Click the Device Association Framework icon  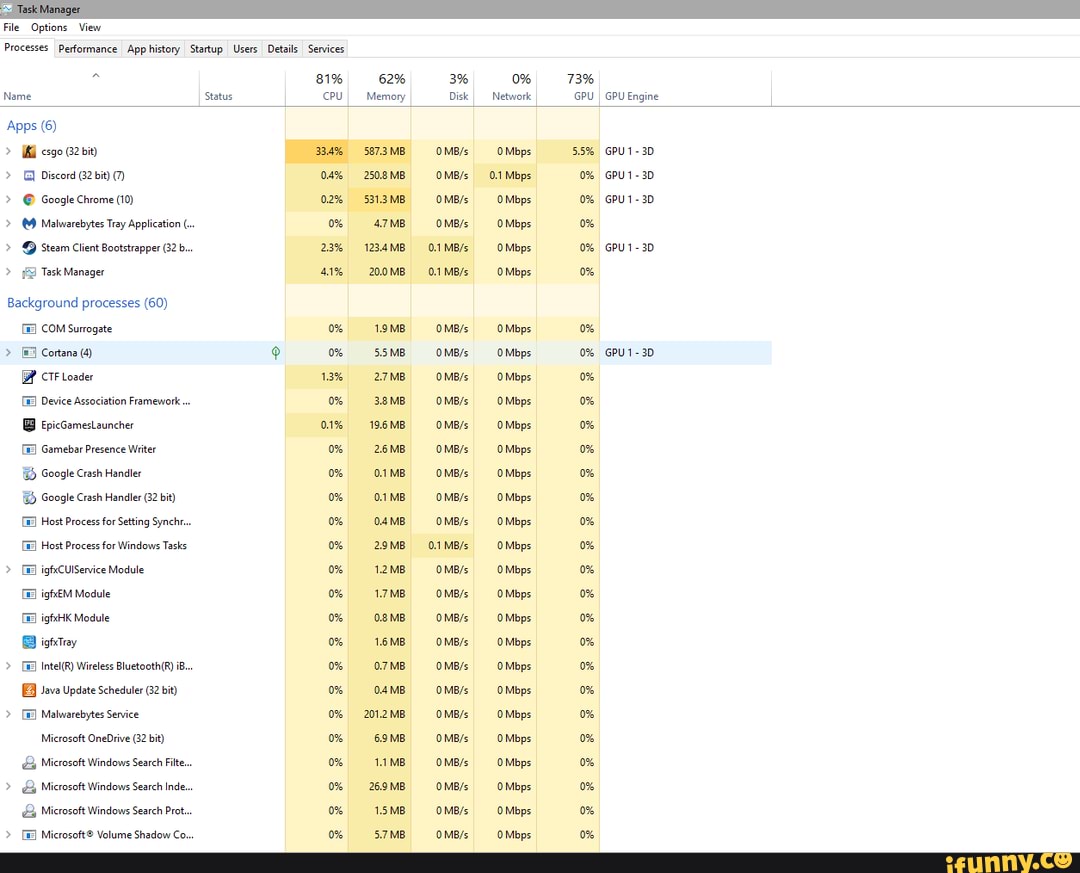coord(29,401)
